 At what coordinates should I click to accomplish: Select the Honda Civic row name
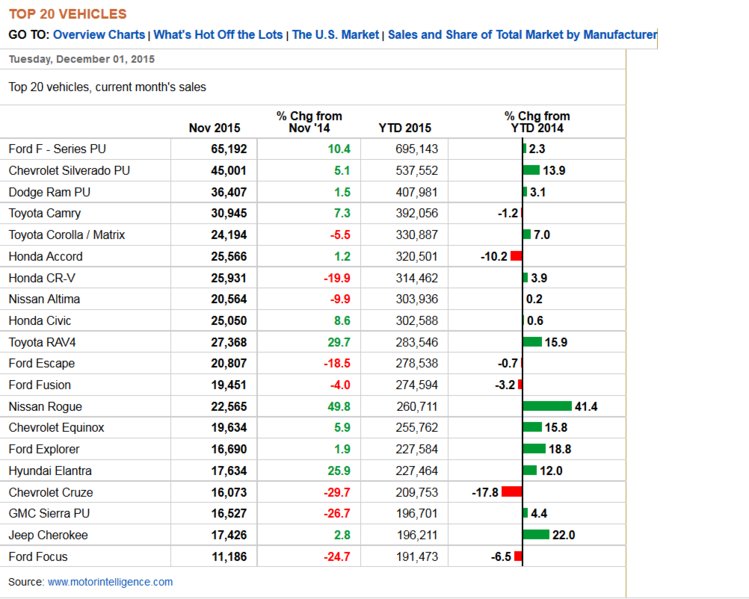pos(40,321)
